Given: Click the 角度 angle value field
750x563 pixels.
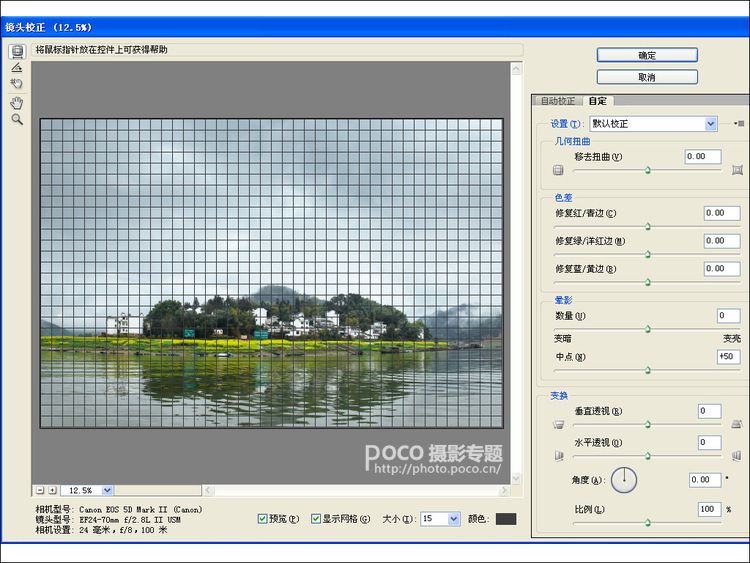Looking at the screenshot, I should click(705, 479).
